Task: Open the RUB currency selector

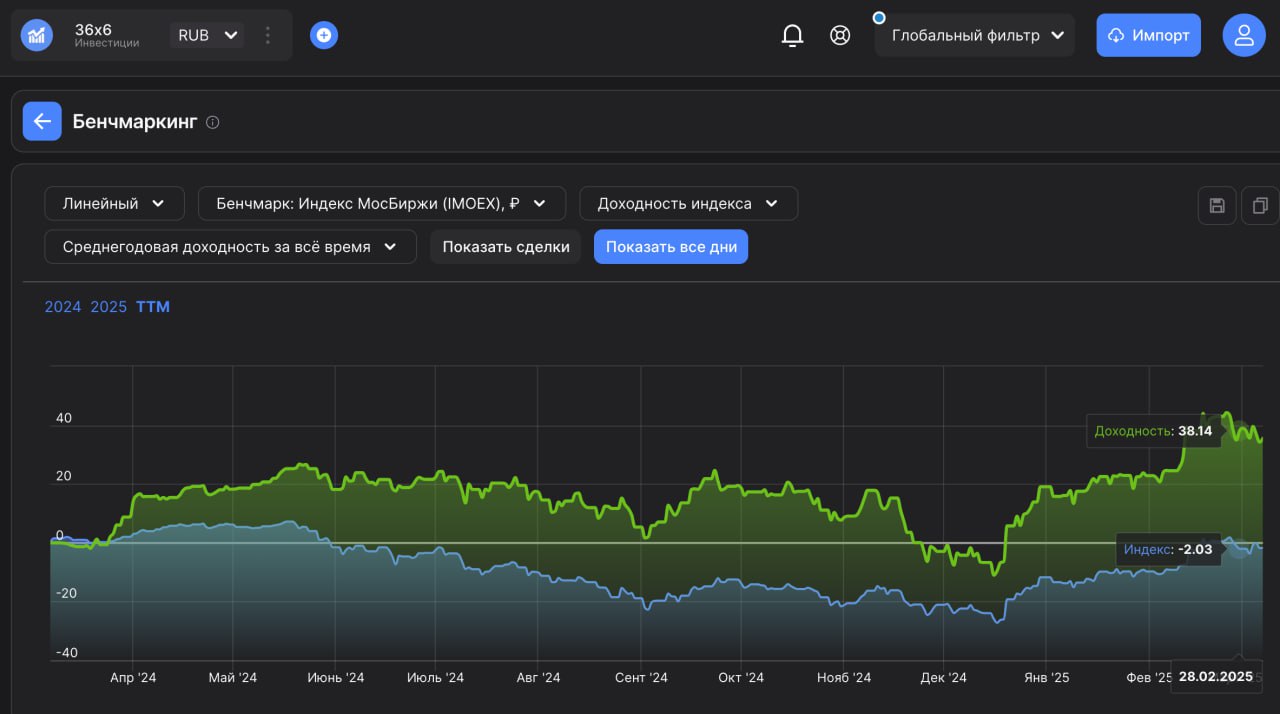Action: coord(207,36)
